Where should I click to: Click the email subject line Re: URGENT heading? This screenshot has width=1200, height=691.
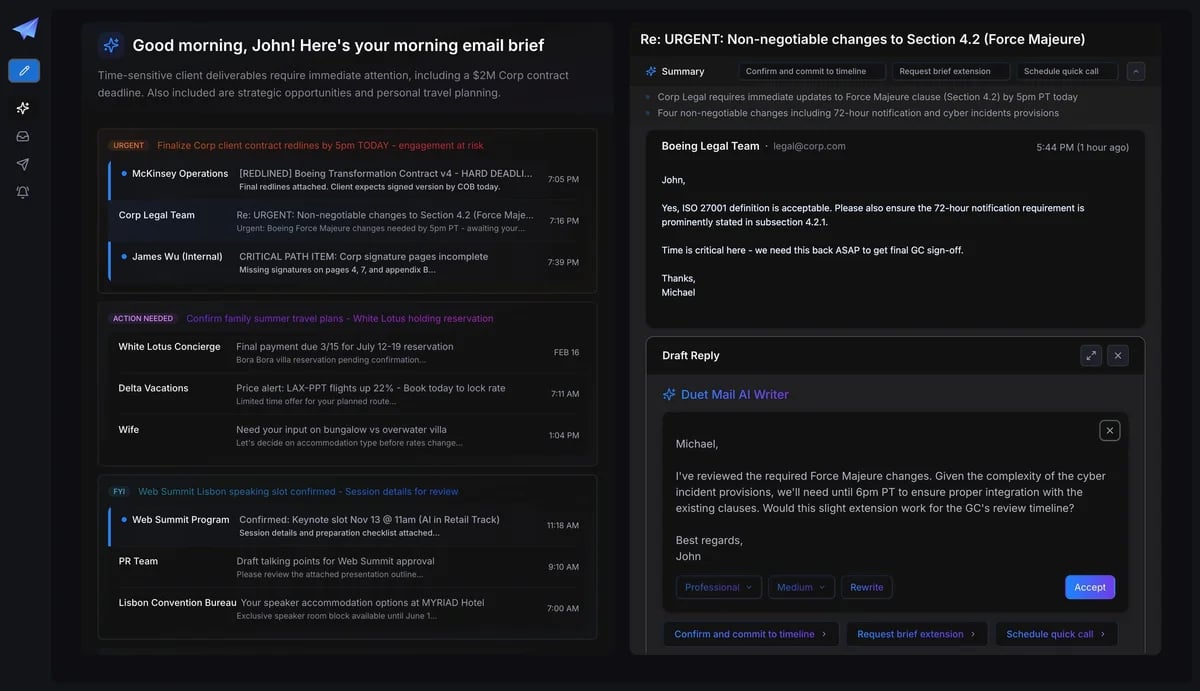pos(862,39)
